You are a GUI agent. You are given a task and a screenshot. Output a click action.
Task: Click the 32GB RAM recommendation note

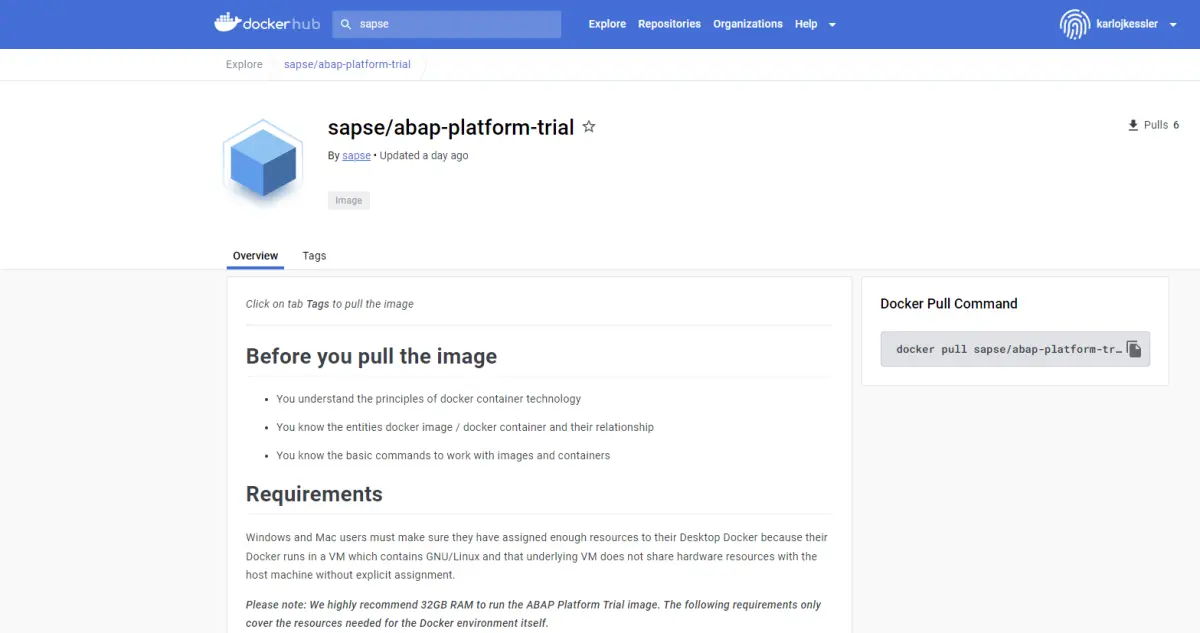click(x=534, y=614)
